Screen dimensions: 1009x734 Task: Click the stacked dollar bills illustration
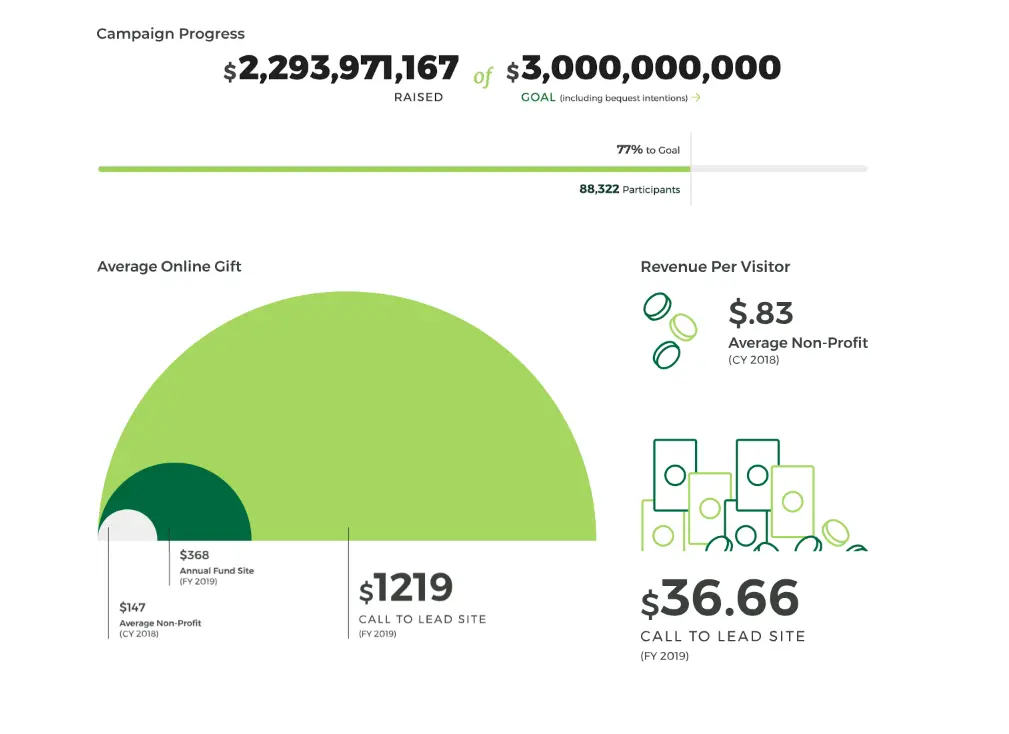(753, 495)
